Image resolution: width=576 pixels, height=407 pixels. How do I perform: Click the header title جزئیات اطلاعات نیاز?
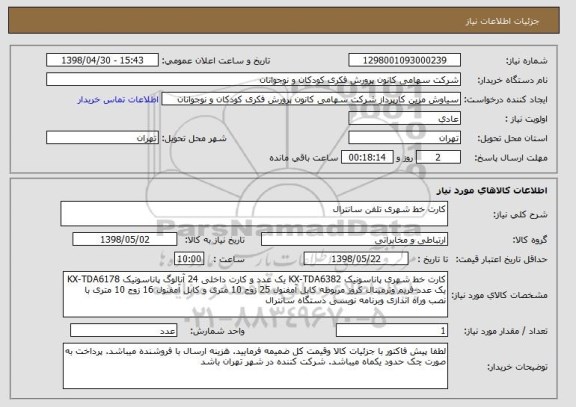coord(503,21)
